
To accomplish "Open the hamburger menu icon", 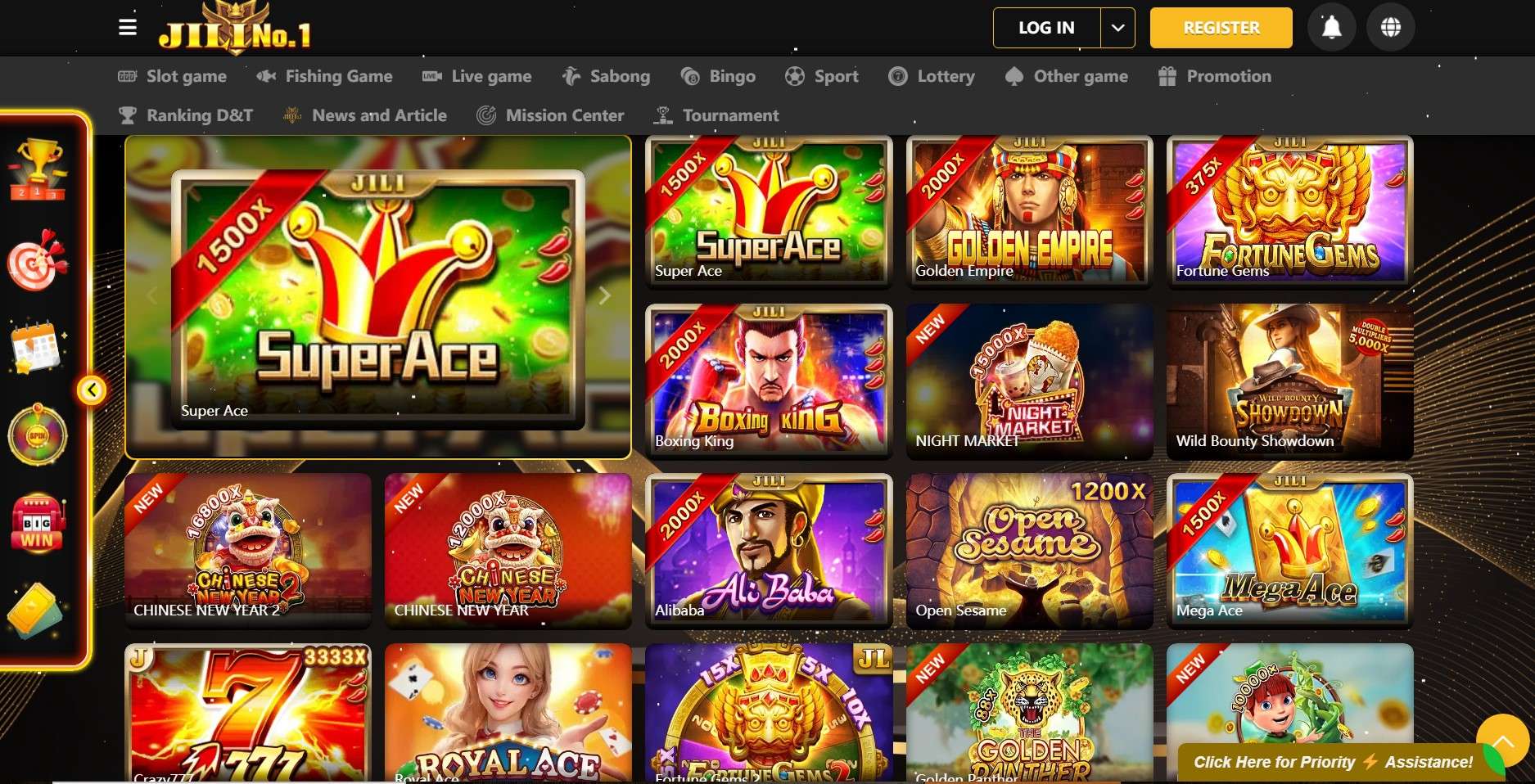I will tap(128, 27).
